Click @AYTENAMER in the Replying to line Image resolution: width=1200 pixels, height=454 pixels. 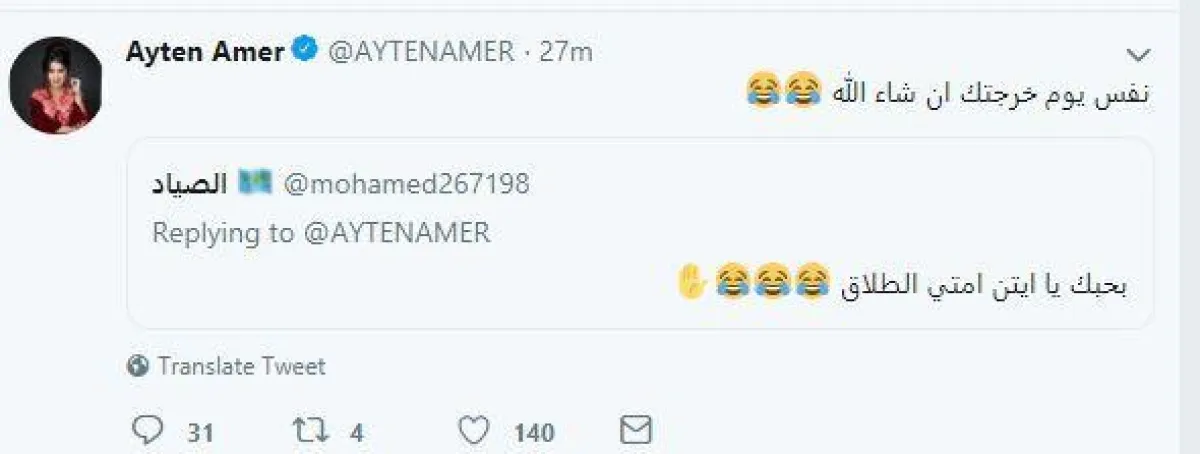pyautogui.click(x=397, y=233)
